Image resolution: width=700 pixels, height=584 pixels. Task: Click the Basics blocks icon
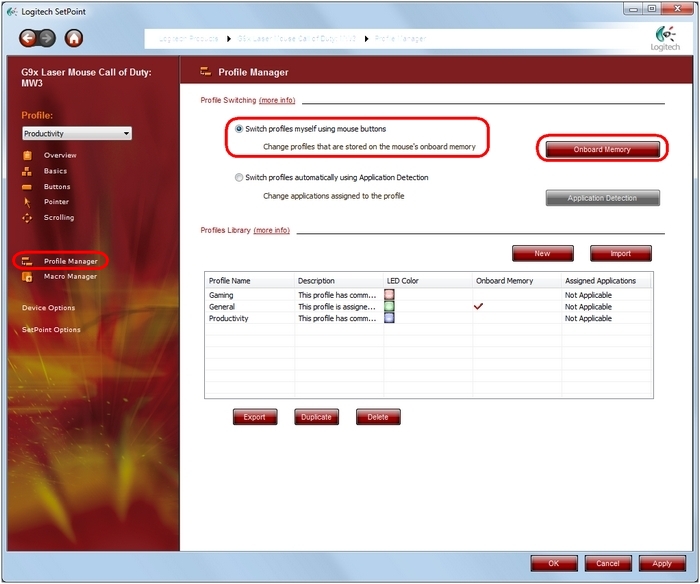pos(27,171)
